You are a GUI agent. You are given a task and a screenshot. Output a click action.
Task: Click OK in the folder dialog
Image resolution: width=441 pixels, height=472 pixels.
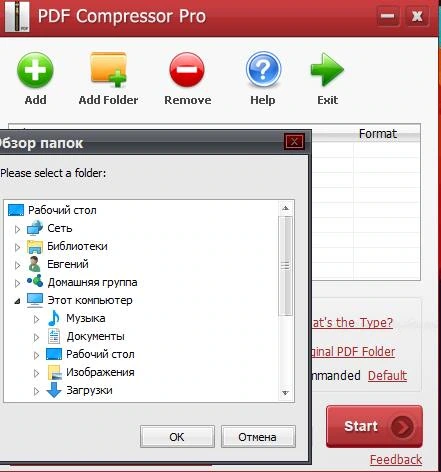point(177,436)
